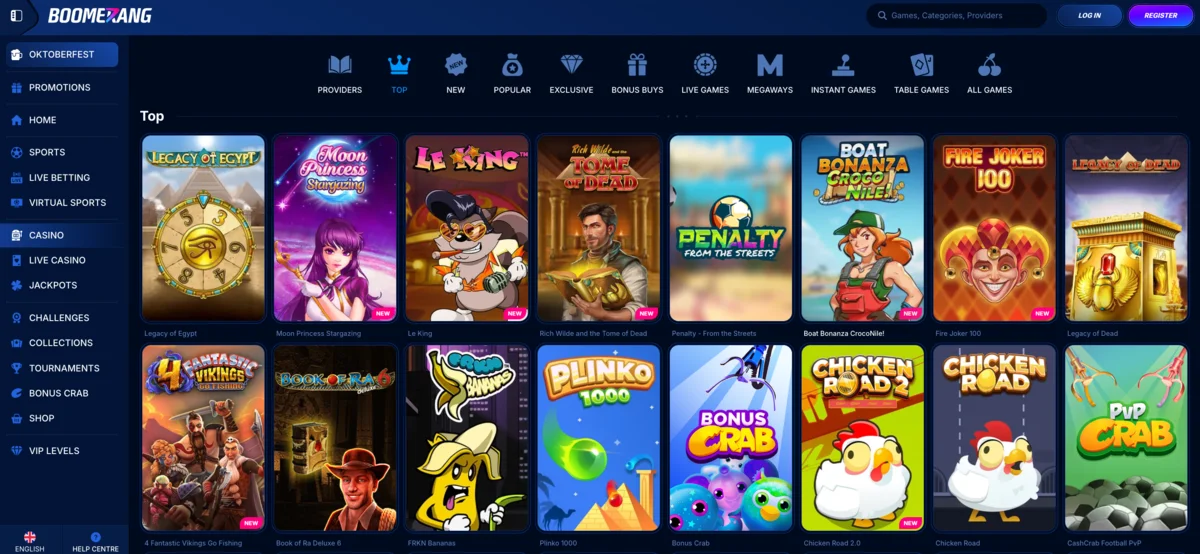Open the Plinko 1000 game thumbnail

point(598,438)
